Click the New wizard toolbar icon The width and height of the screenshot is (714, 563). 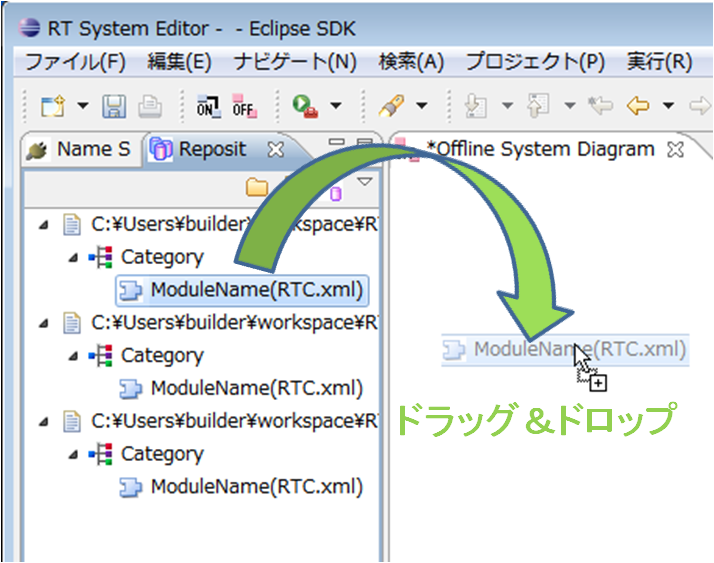point(53,107)
